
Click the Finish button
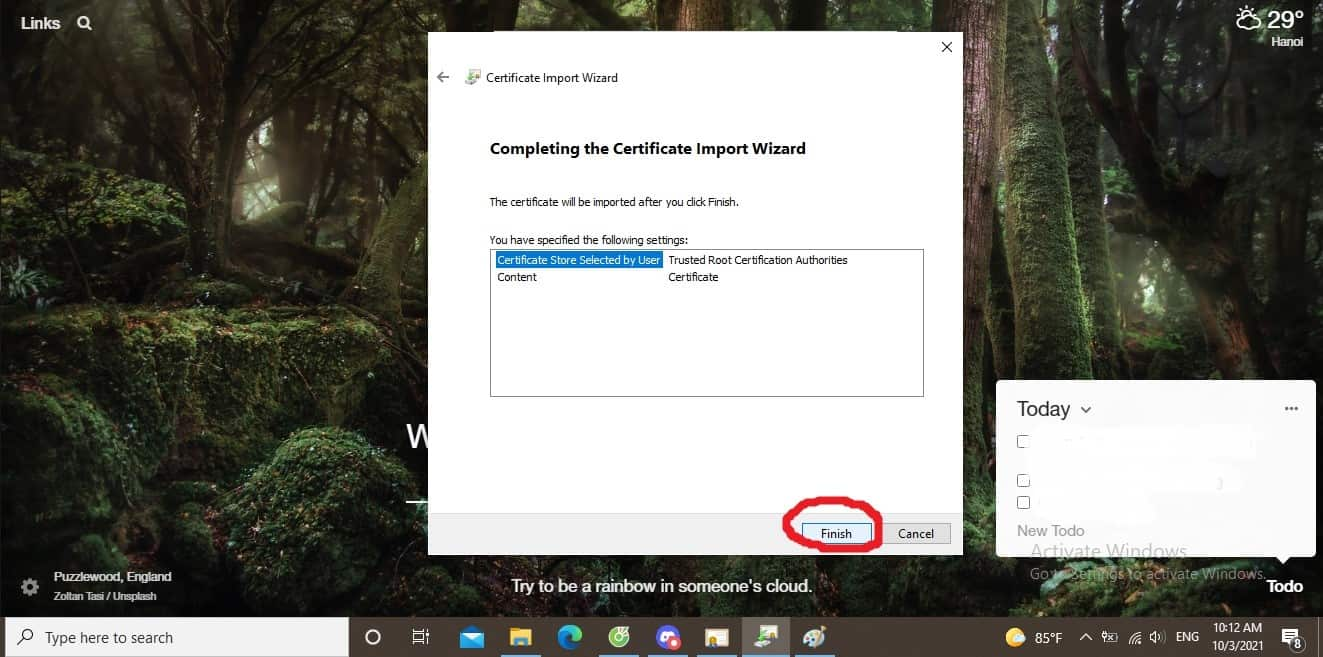(x=835, y=534)
